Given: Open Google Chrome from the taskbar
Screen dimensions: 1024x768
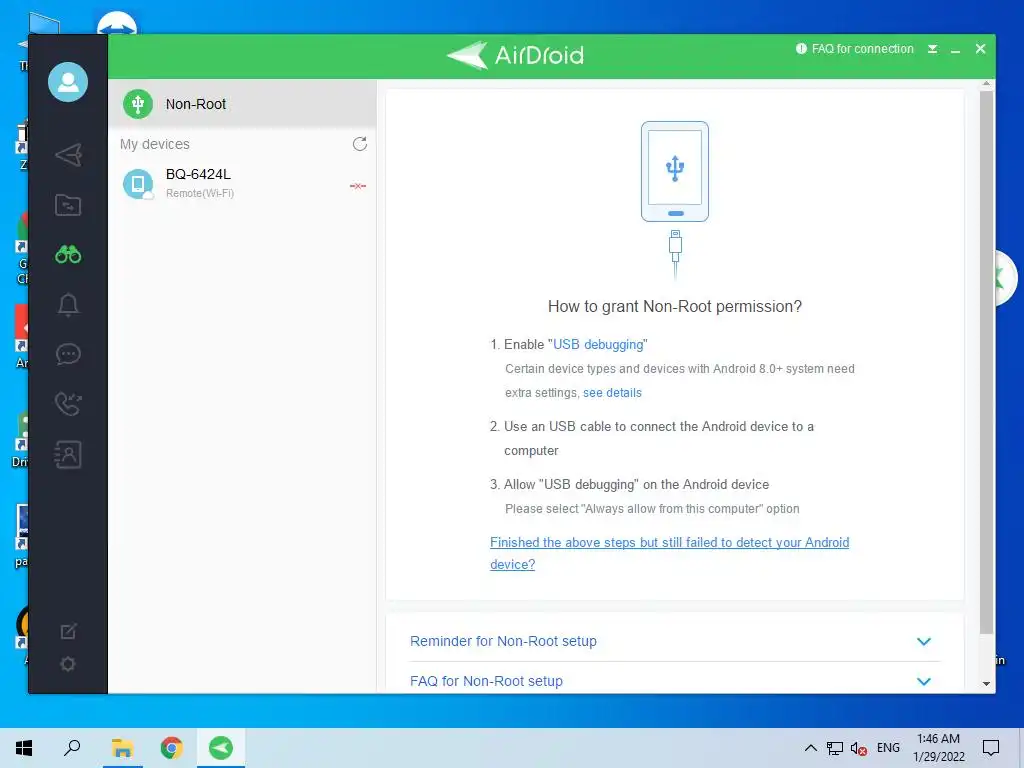Looking at the screenshot, I should click(x=172, y=748).
